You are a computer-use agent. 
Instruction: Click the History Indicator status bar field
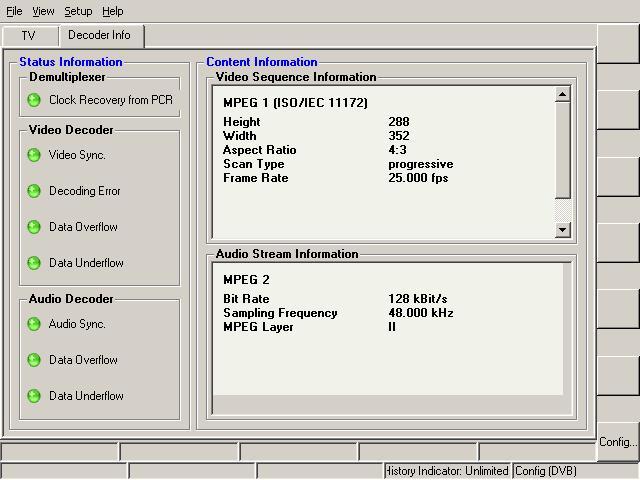tap(447, 471)
